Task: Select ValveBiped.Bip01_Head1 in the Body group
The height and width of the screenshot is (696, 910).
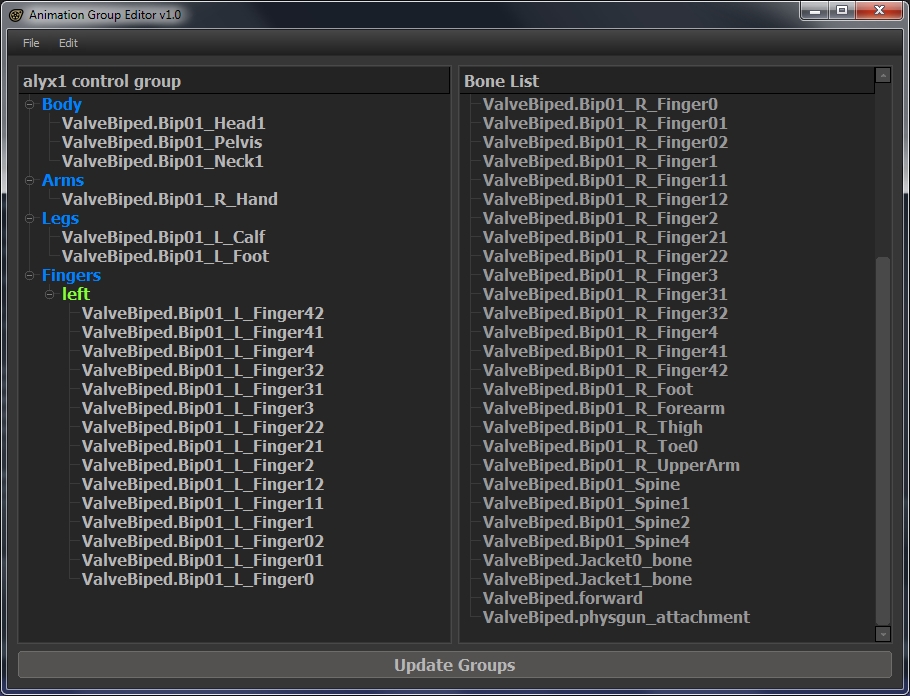Action: coord(163,123)
